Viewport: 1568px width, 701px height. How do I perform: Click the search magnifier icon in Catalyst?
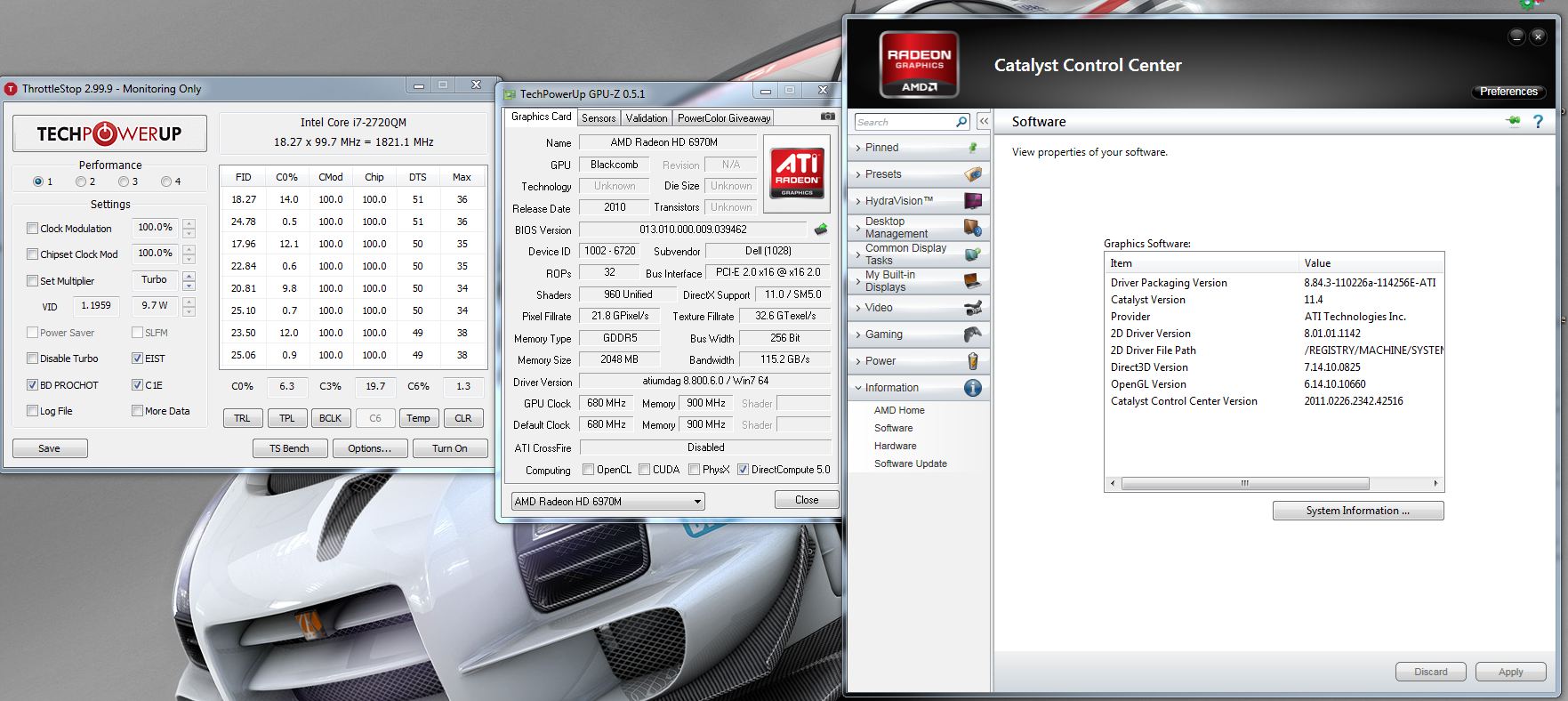(x=961, y=122)
